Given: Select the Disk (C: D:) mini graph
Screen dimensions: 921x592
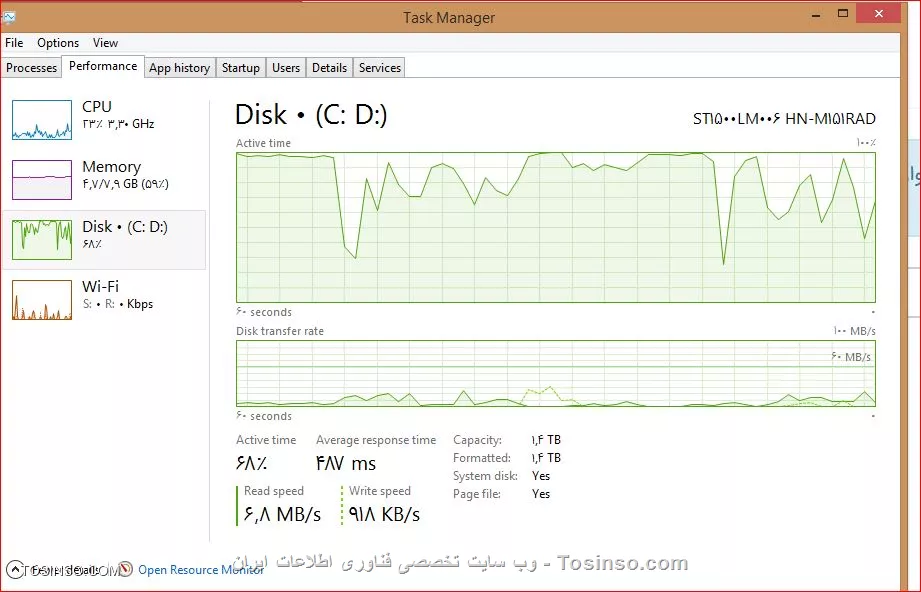Looking at the screenshot, I should coord(42,240).
